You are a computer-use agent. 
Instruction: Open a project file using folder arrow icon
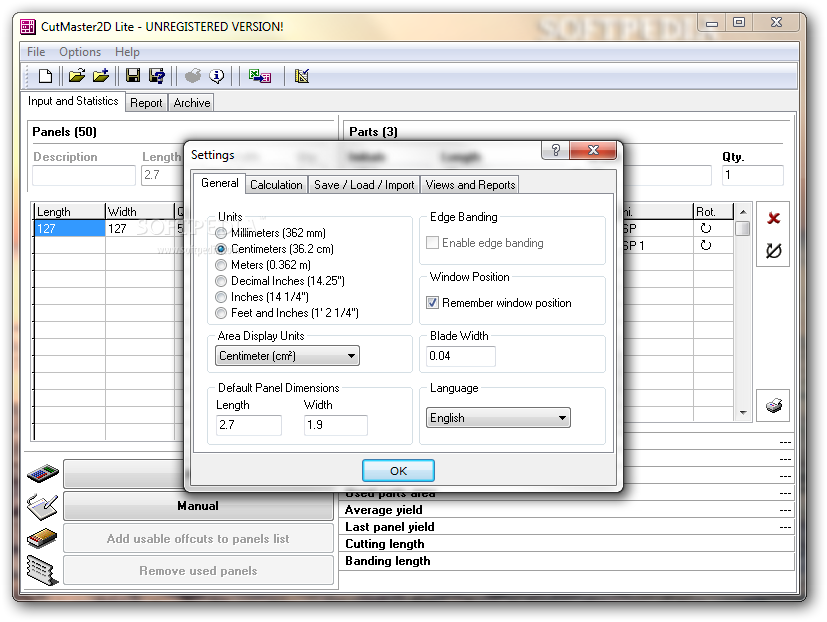coord(76,76)
